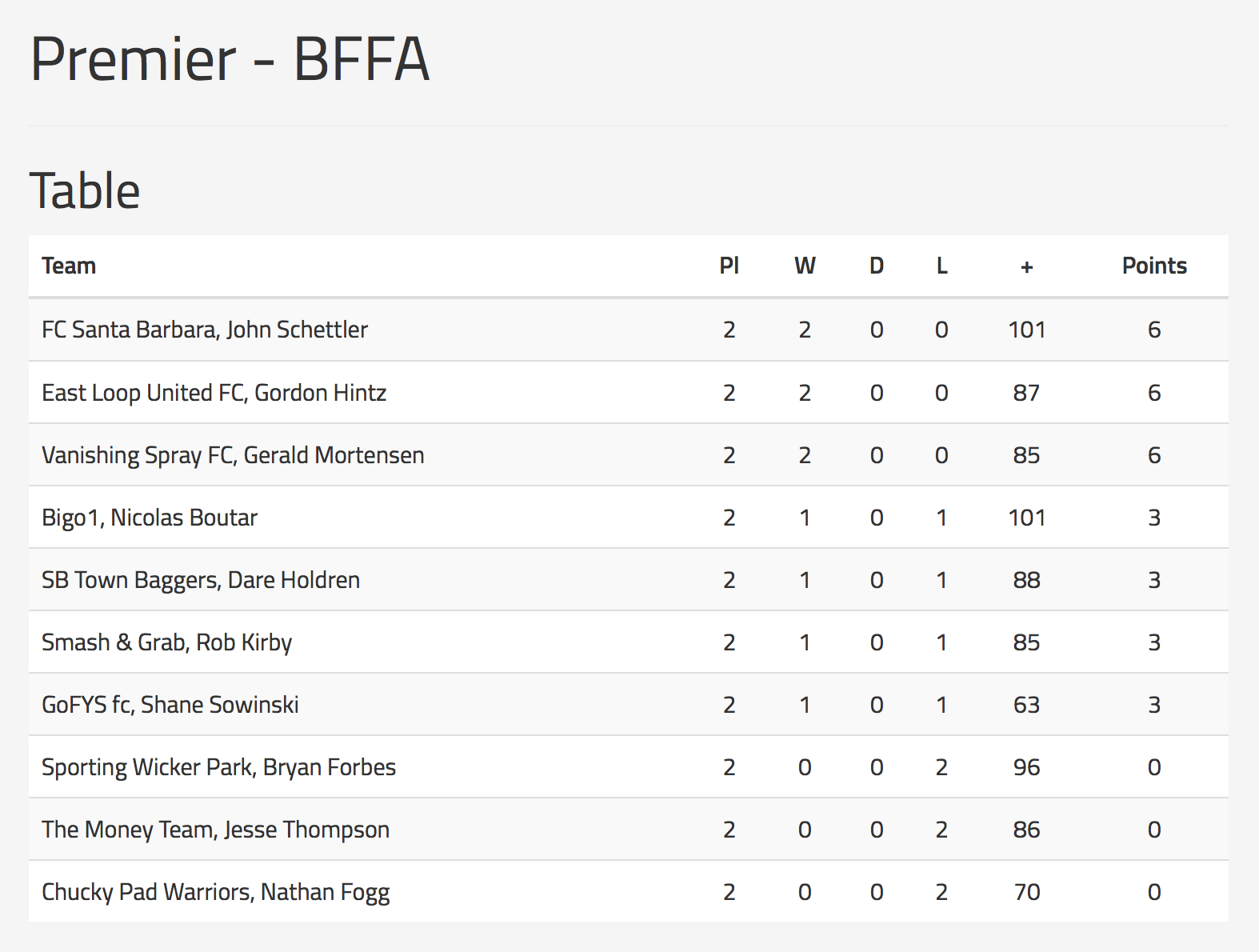Click the plus column header
This screenshot has height=952, width=1259.
[1027, 266]
